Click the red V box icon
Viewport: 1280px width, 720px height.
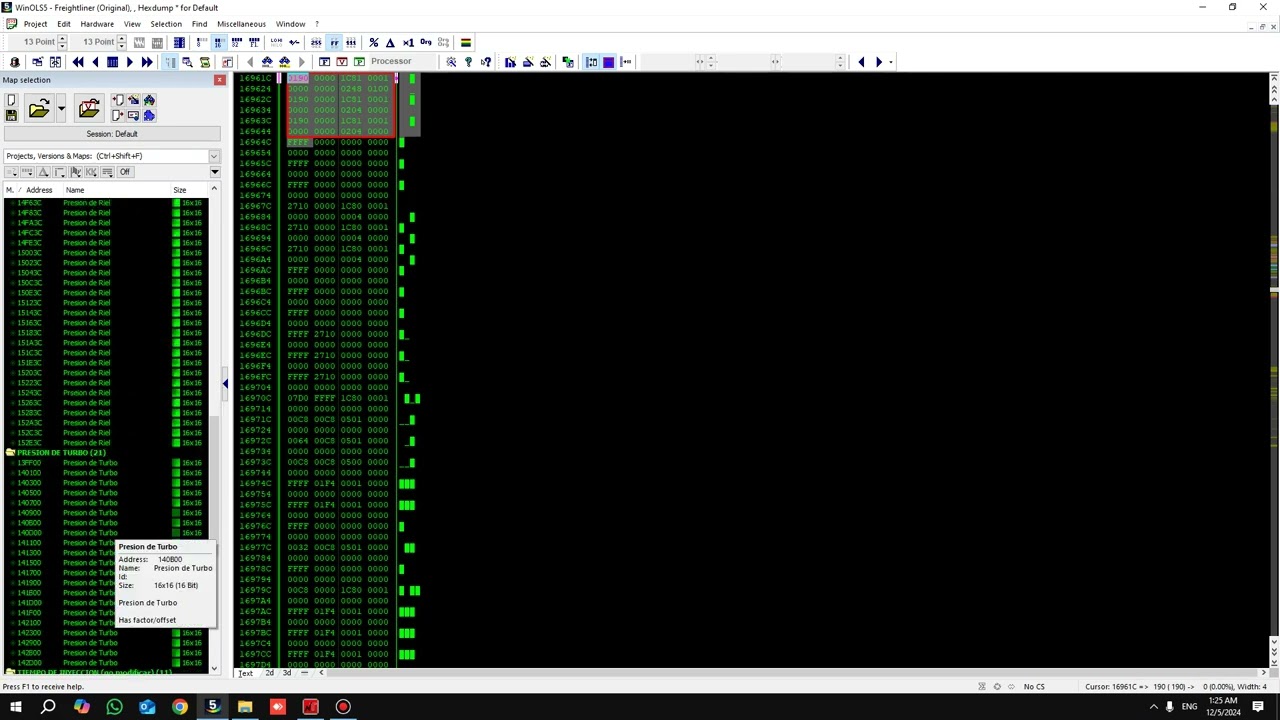[x=341, y=62]
